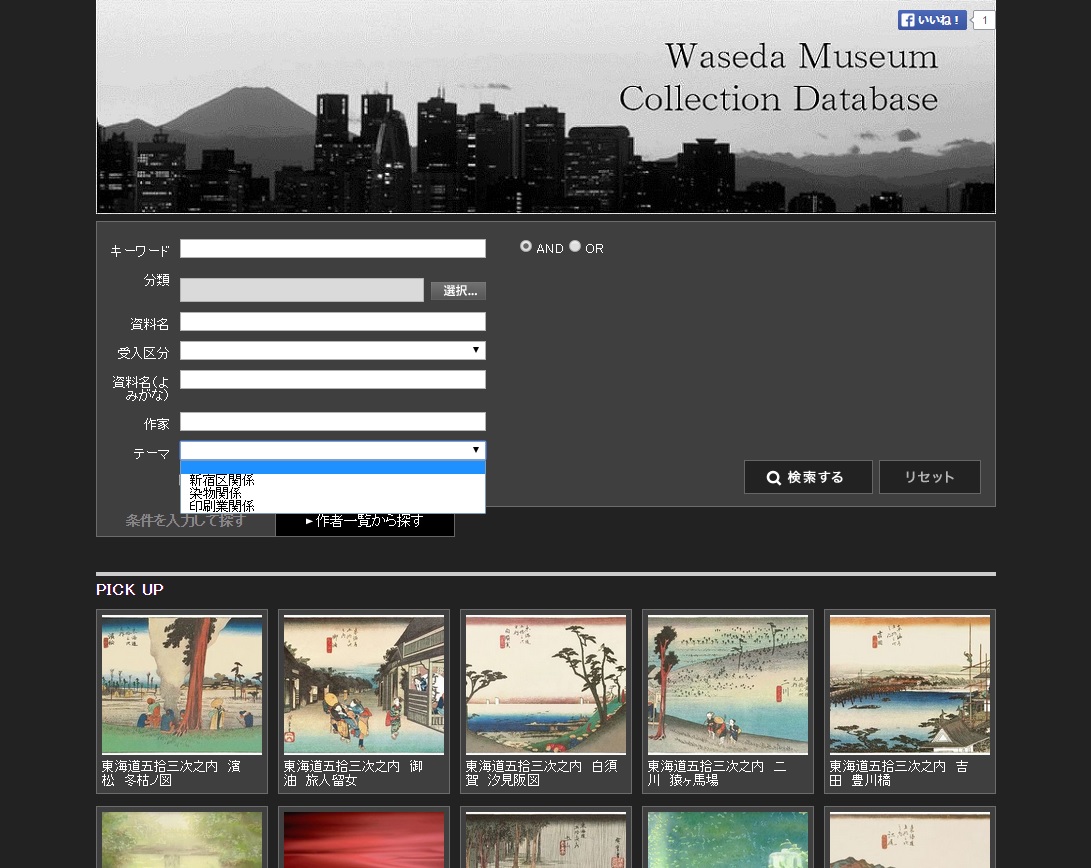Focus the 資料名(よみがな) reading input field
This screenshot has width=1091, height=868.
(333, 380)
